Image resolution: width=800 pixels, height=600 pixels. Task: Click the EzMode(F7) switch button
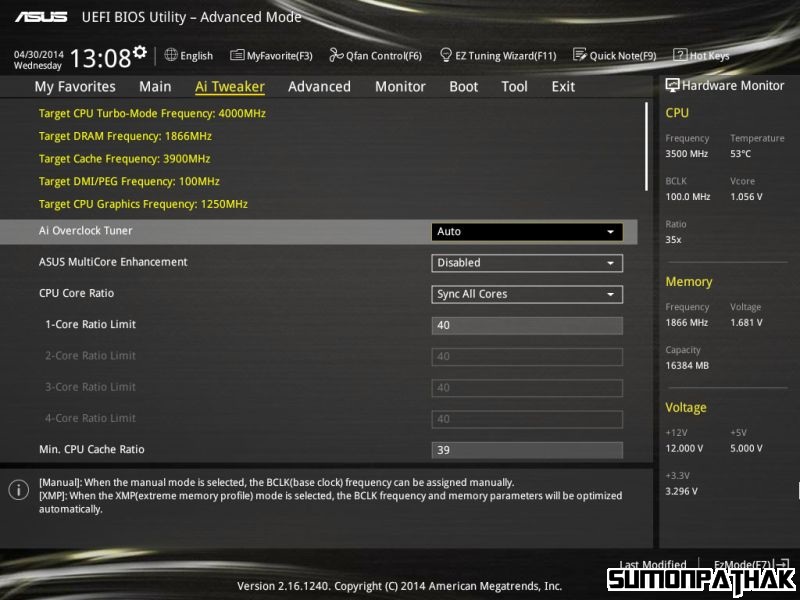click(751, 564)
